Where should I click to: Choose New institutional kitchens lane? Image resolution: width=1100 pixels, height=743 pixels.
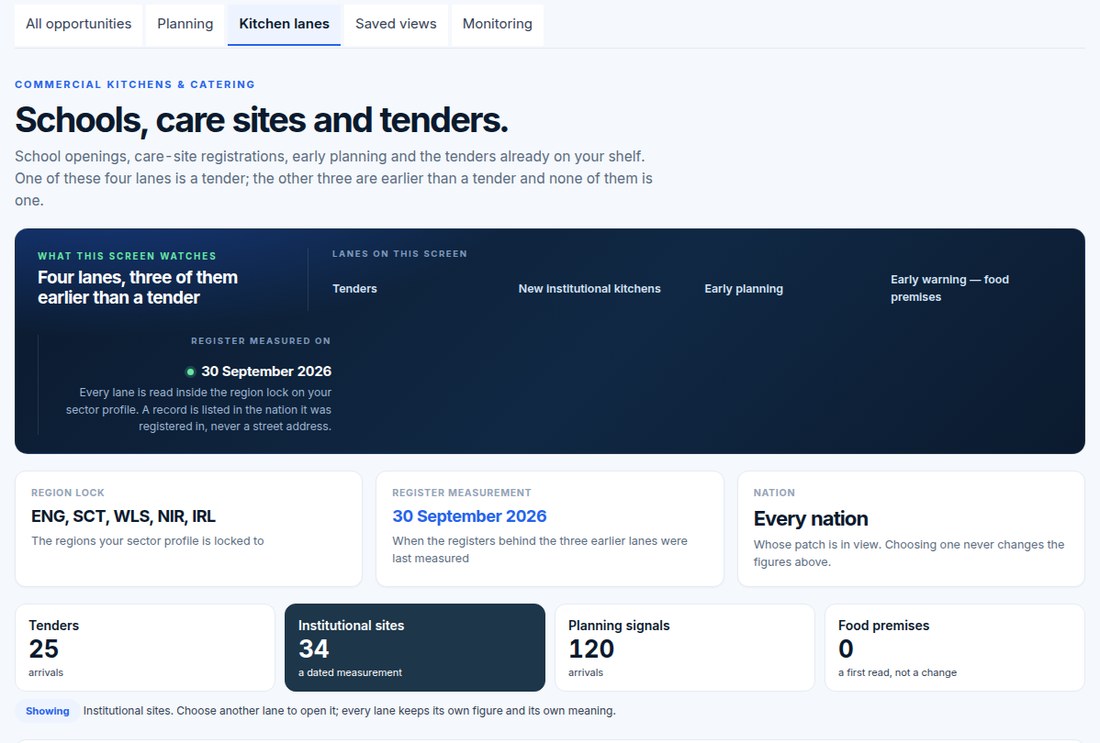coord(589,288)
